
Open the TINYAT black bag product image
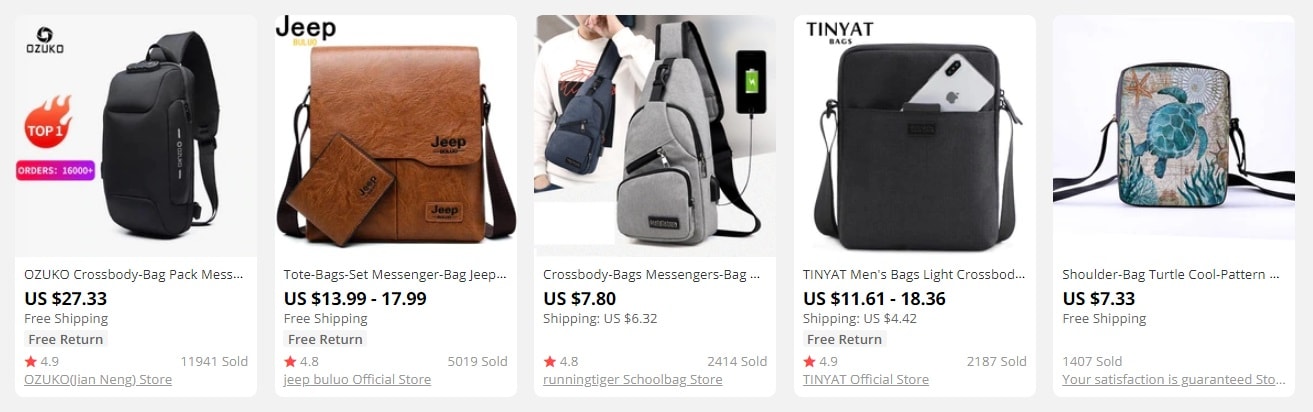[x=915, y=136]
